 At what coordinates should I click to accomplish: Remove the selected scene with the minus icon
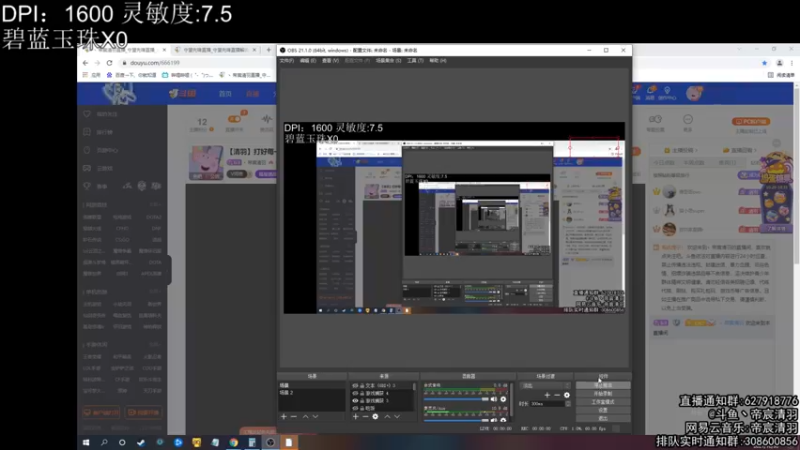click(293, 417)
